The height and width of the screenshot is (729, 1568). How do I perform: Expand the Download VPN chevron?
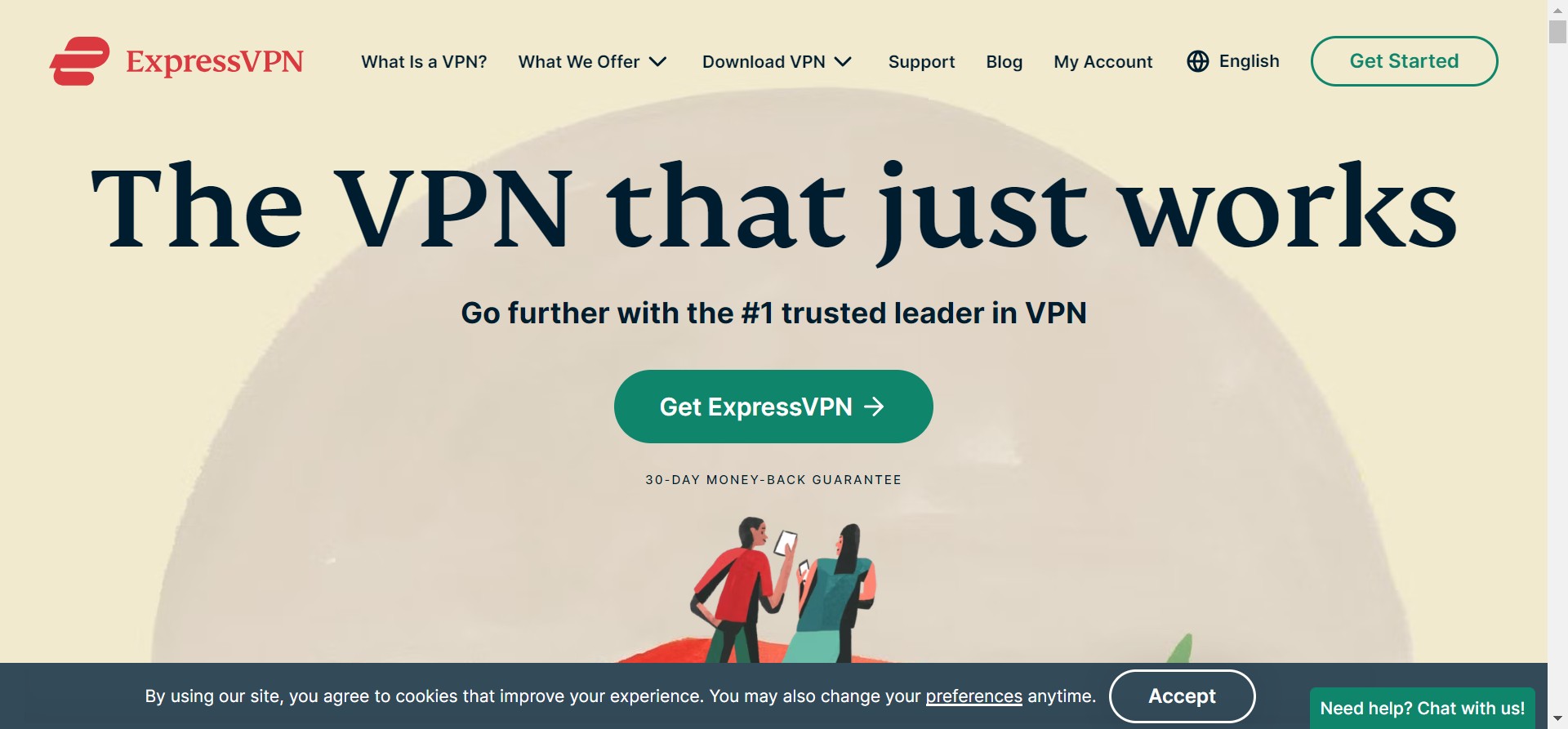click(844, 62)
